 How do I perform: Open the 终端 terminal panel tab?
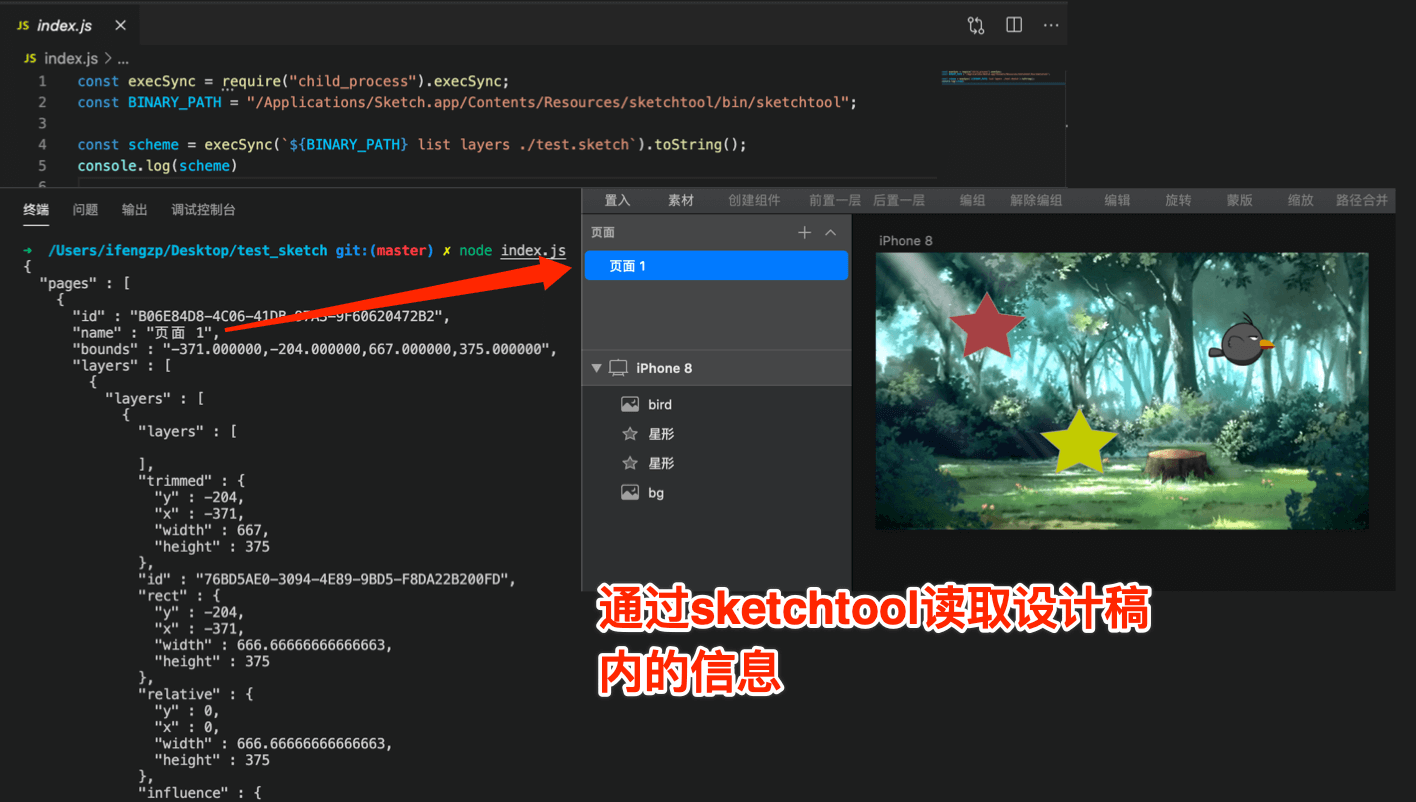pyautogui.click(x=36, y=210)
